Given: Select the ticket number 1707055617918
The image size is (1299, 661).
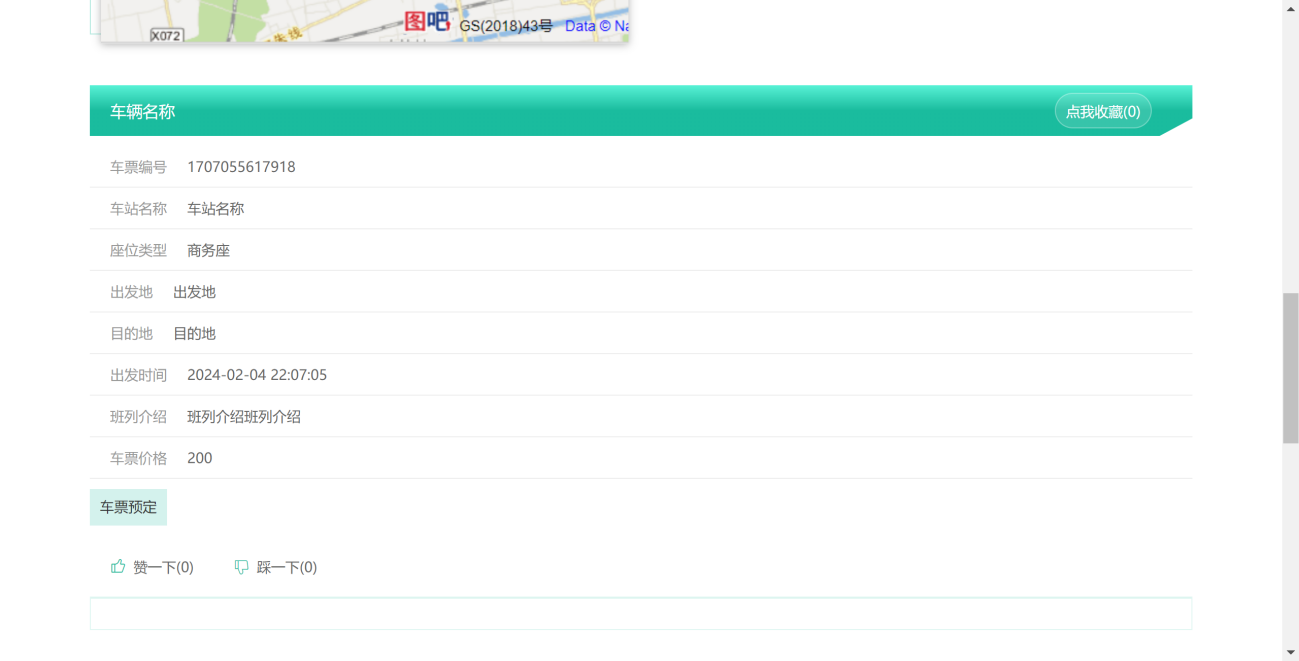Looking at the screenshot, I should (241, 167).
